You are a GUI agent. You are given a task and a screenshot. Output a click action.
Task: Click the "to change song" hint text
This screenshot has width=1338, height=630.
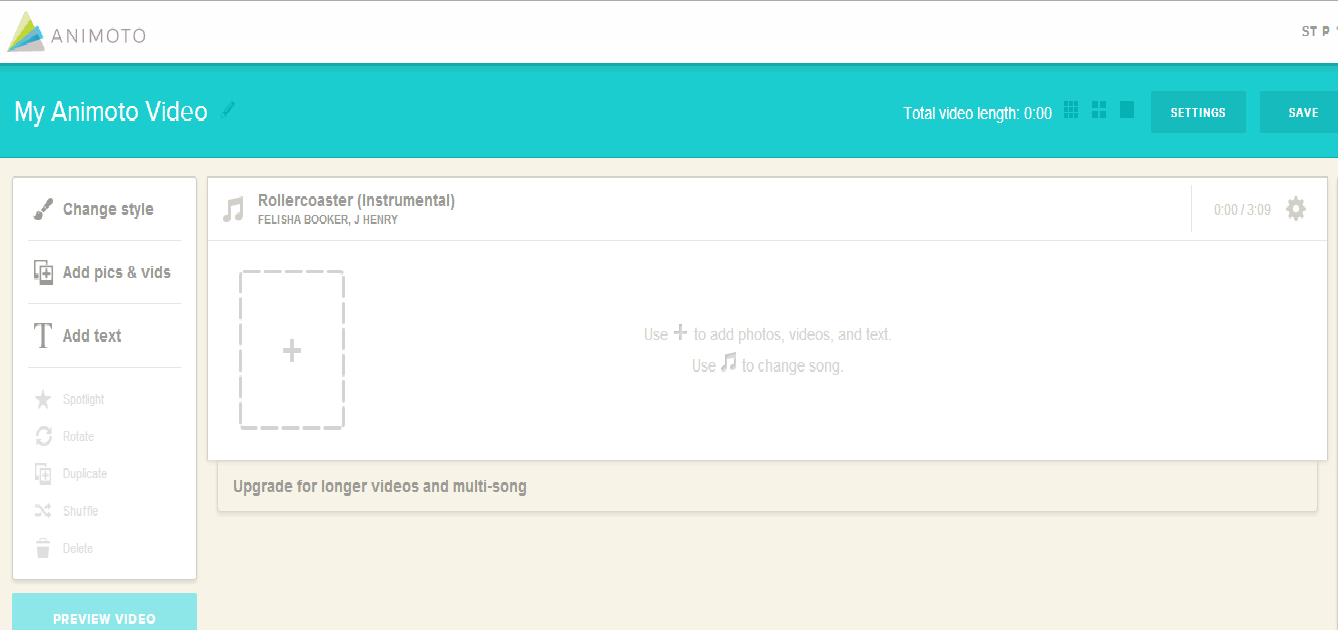[792, 366]
